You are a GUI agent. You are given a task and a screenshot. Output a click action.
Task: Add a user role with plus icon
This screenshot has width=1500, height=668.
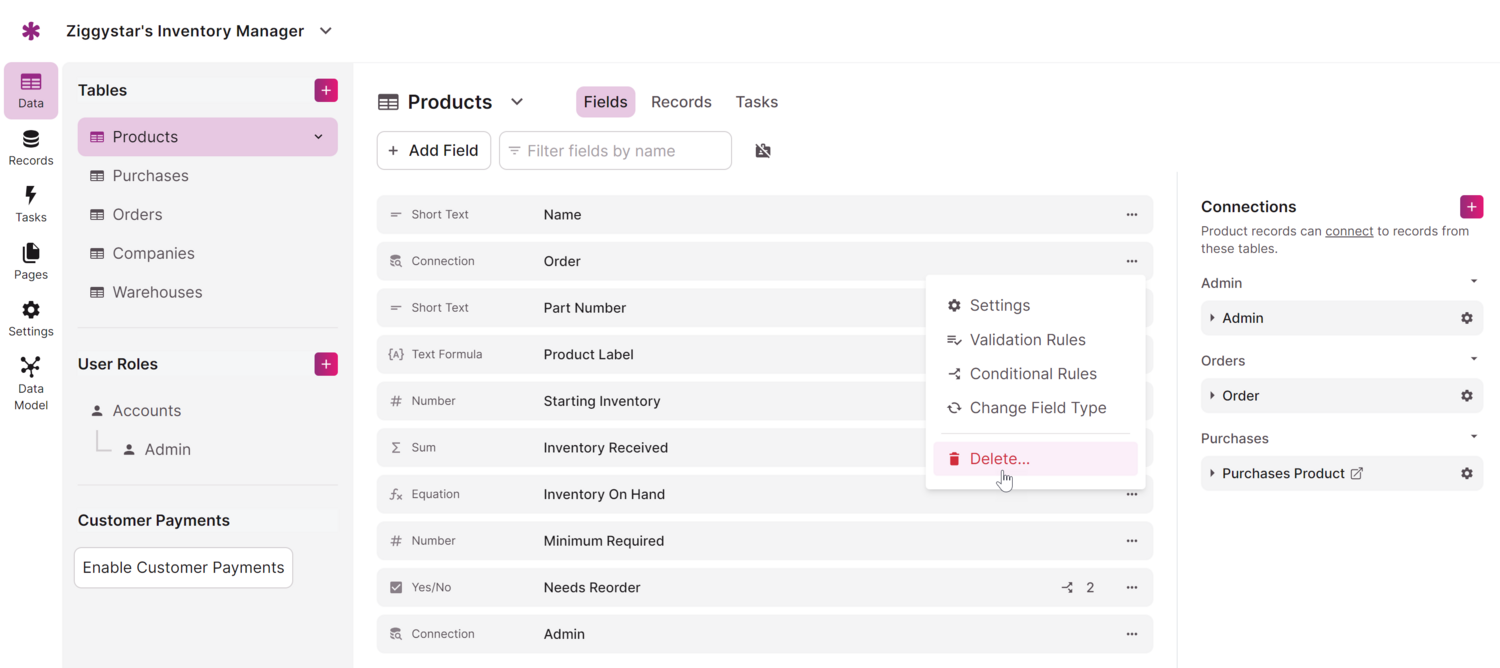[326, 364]
